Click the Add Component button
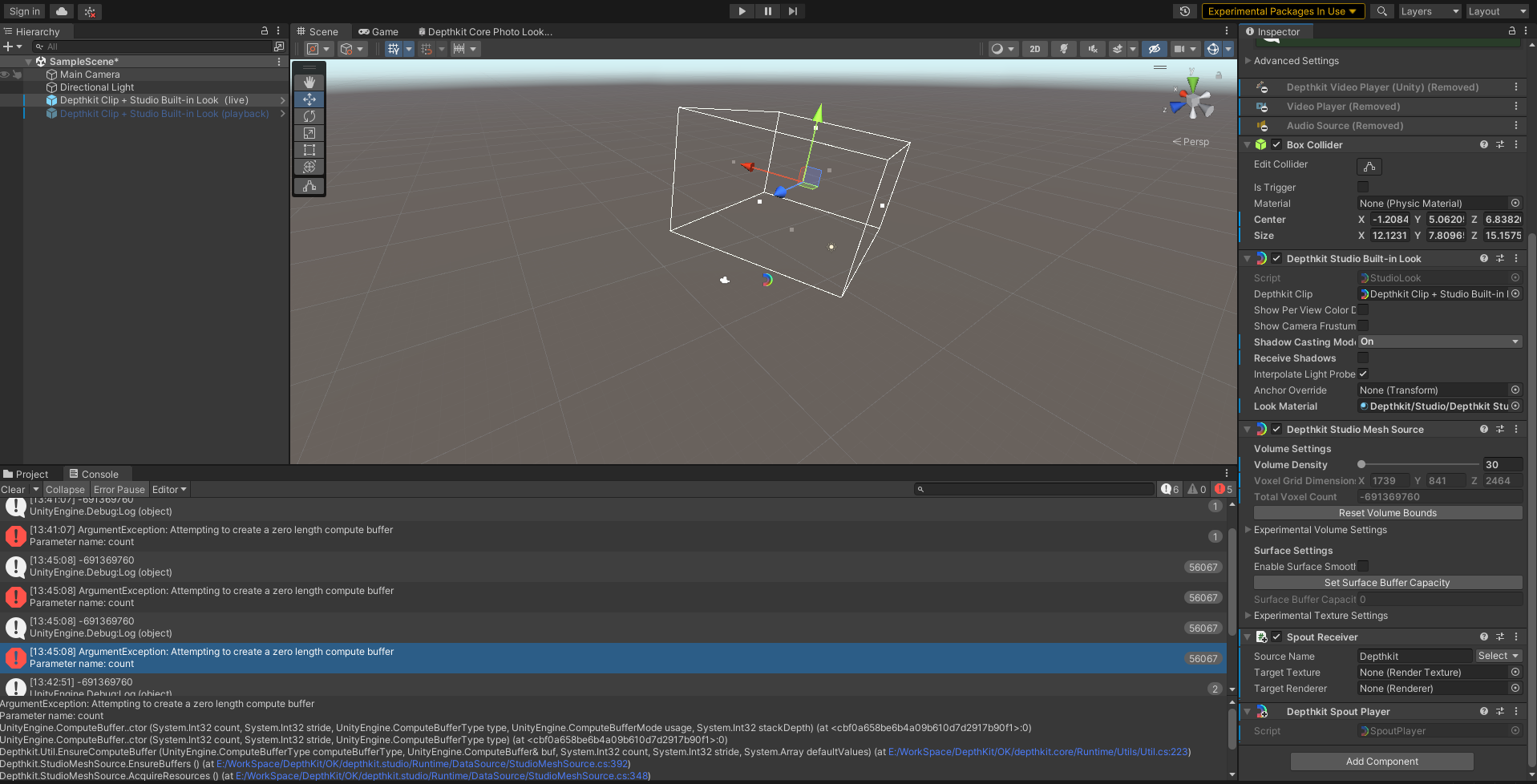Screen dimensions: 1537x784 (x=1381, y=762)
